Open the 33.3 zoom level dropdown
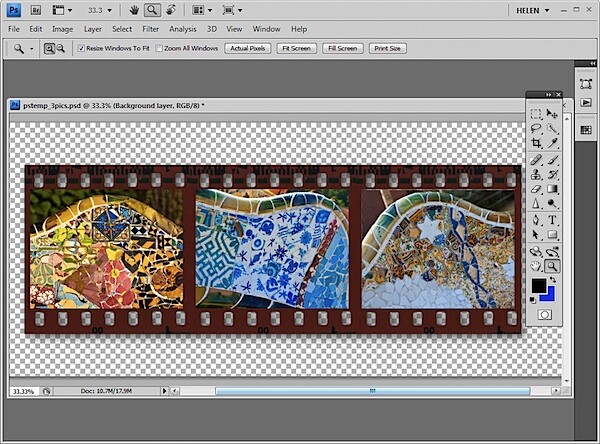Image resolution: width=600 pixels, height=444 pixels. (x=100, y=10)
